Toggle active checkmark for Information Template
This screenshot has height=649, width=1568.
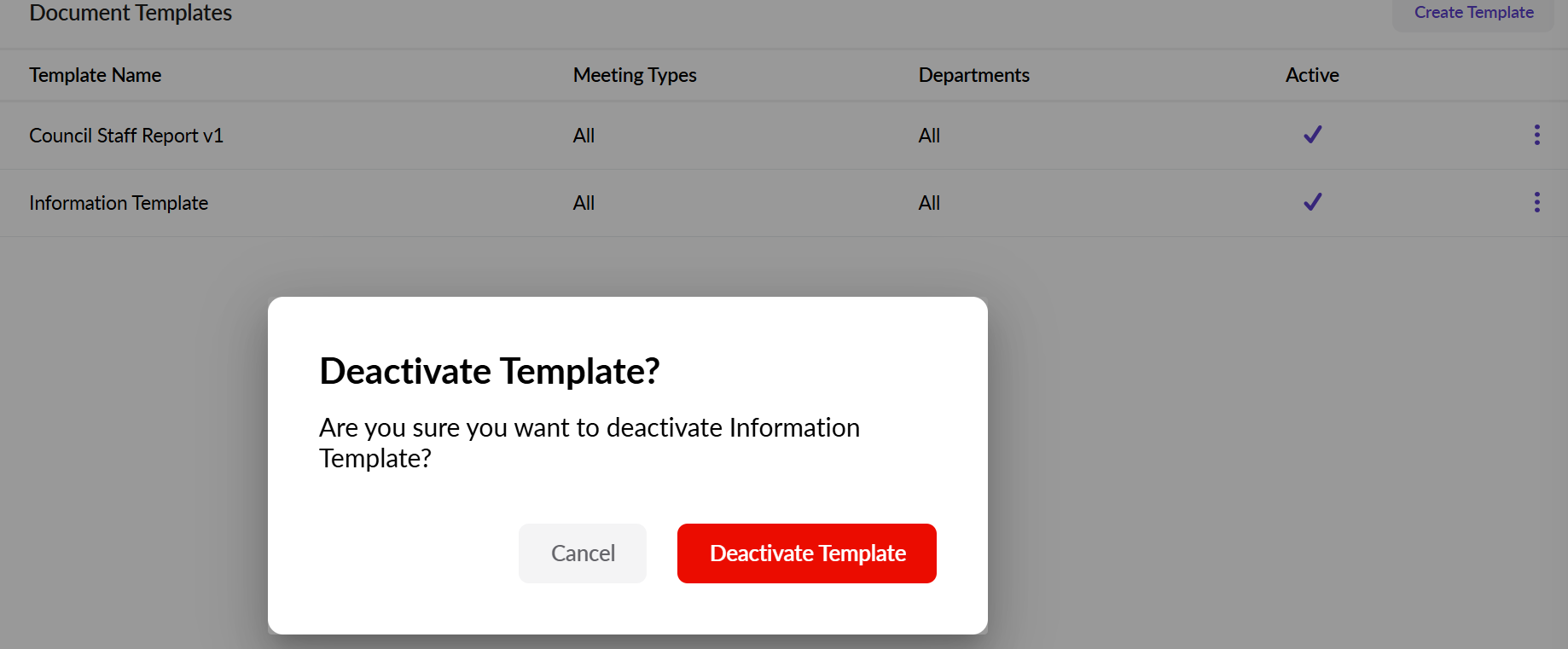coord(1312,202)
